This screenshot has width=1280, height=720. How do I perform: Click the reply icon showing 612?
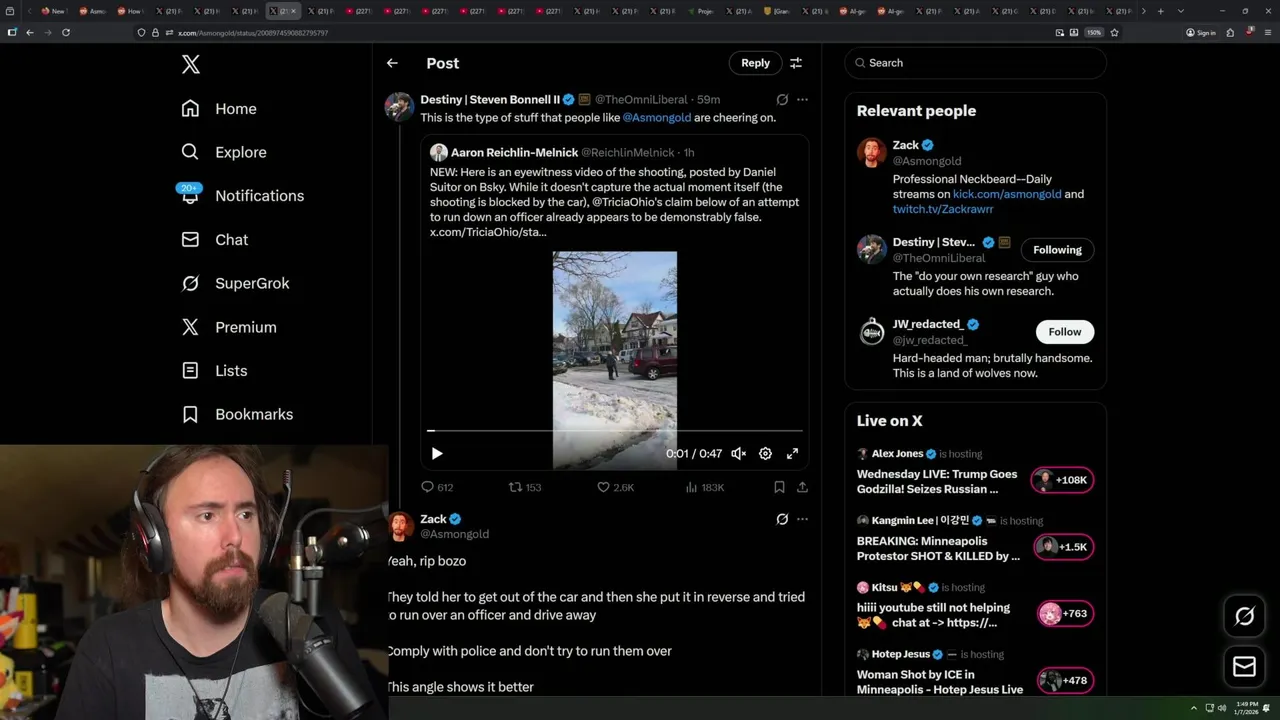437,488
